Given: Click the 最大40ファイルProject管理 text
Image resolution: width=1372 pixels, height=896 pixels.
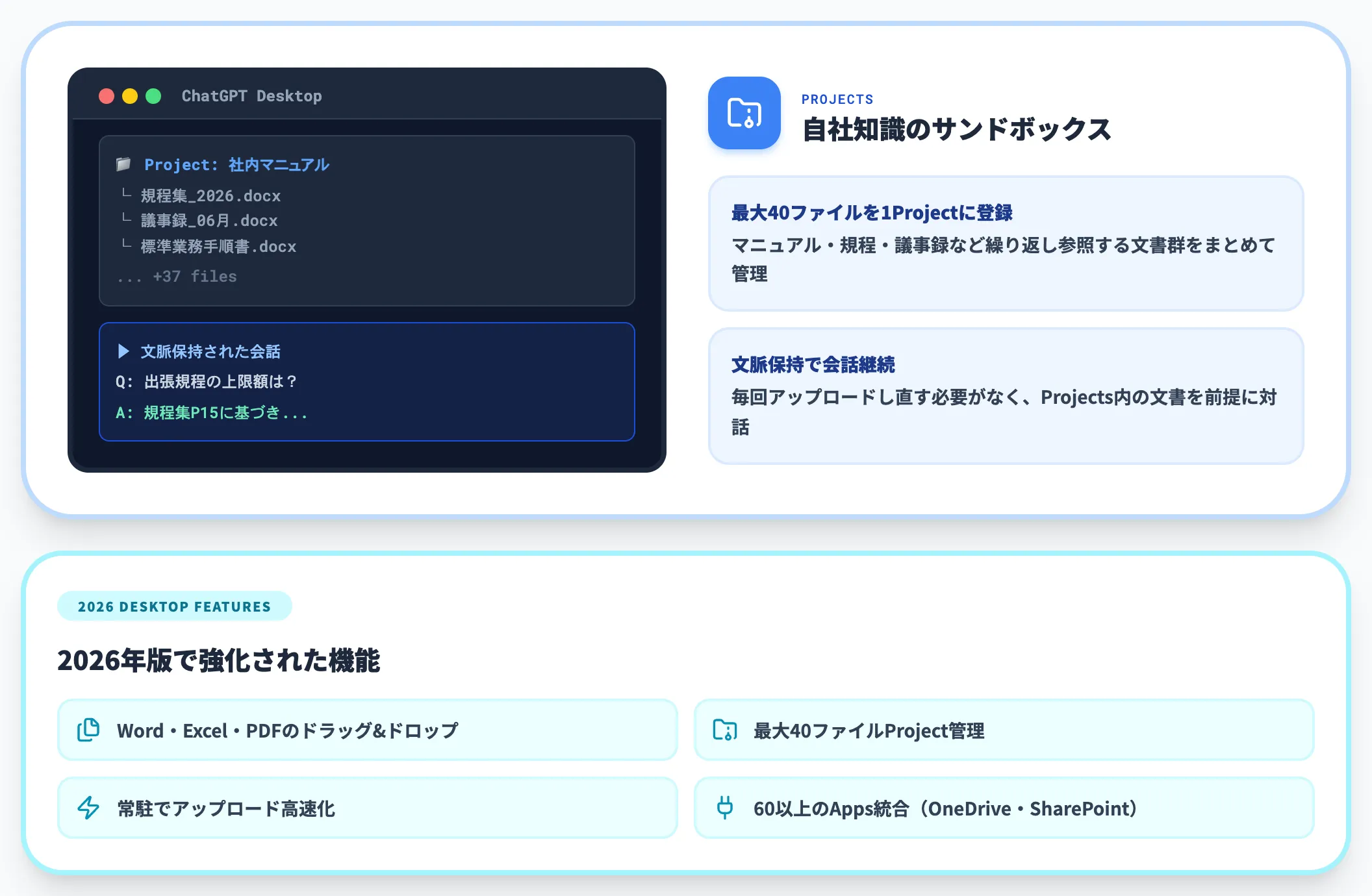Looking at the screenshot, I should pyautogui.click(x=869, y=730).
